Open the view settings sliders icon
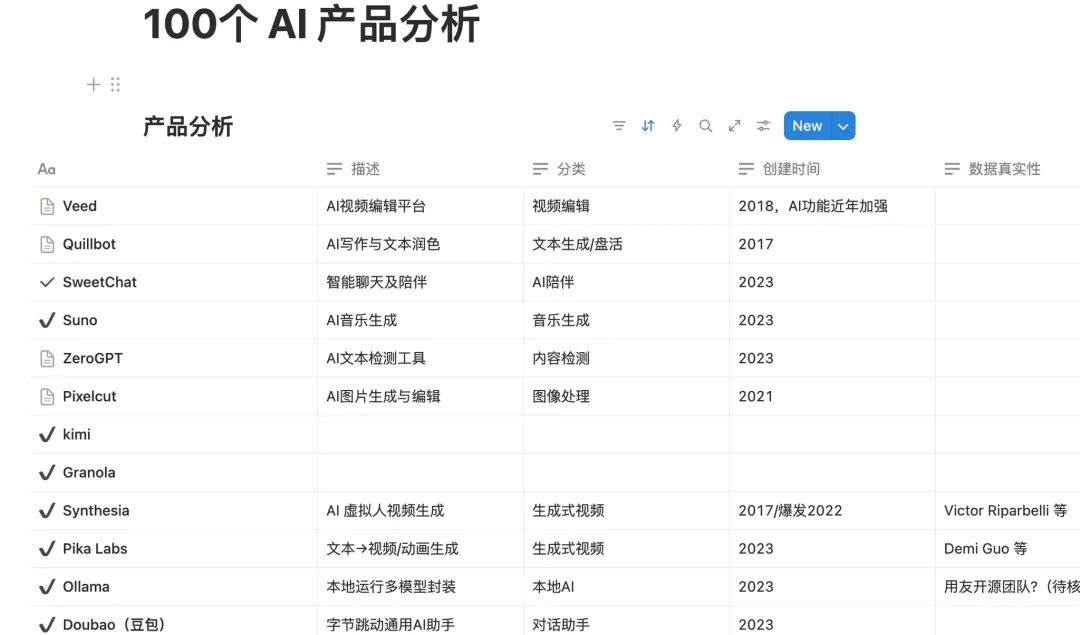The height and width of the screenshot is (635, 1080). click(x=764, y=126)
